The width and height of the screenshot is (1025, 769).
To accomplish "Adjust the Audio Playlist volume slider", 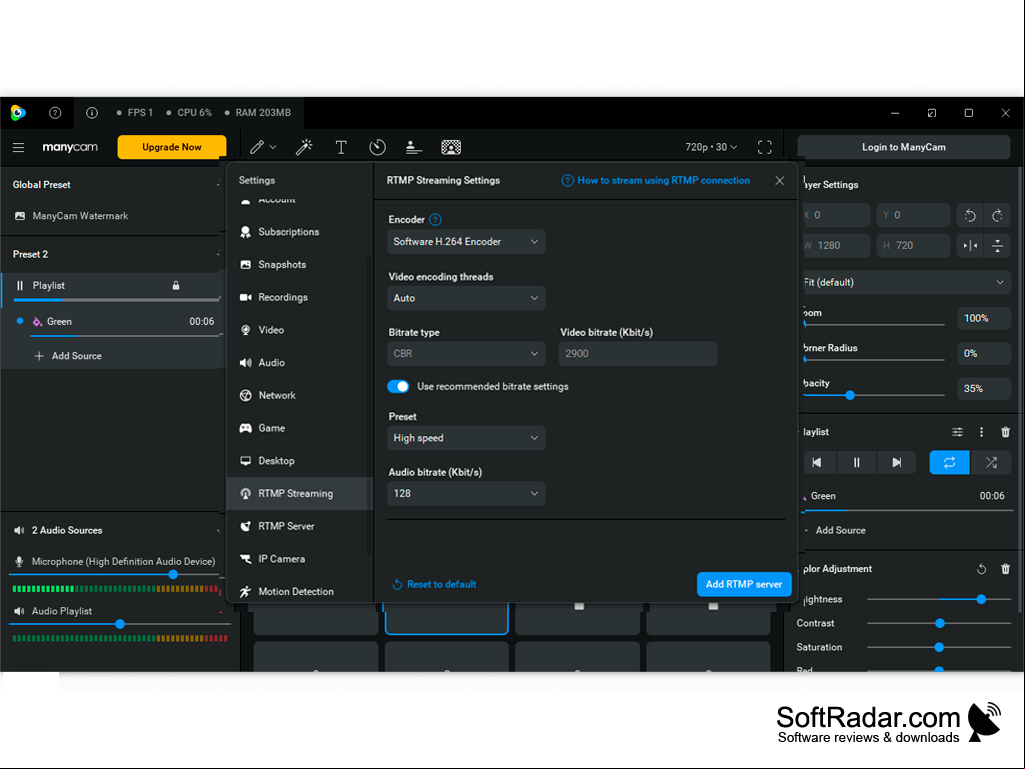I will [x=120, y=624].
